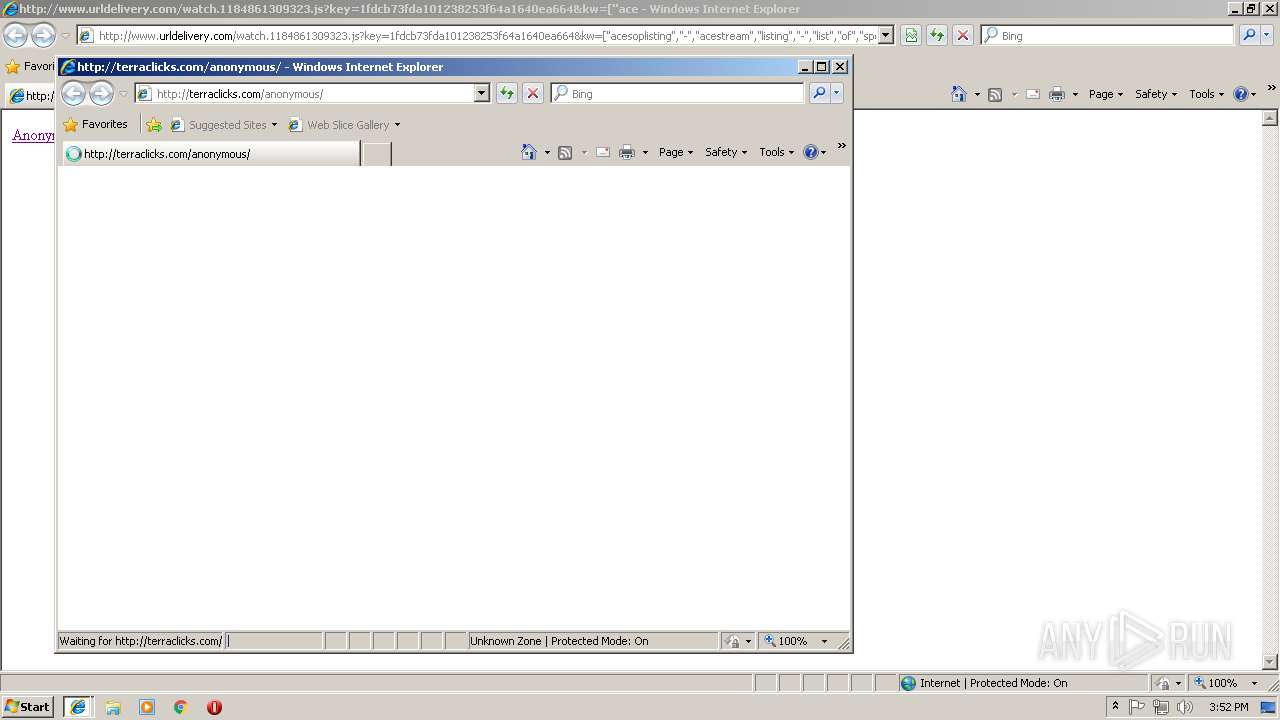Viewport: 1280px width, 720px height.
Task: Click the Anony… link in background page
Action: [33, 135]
